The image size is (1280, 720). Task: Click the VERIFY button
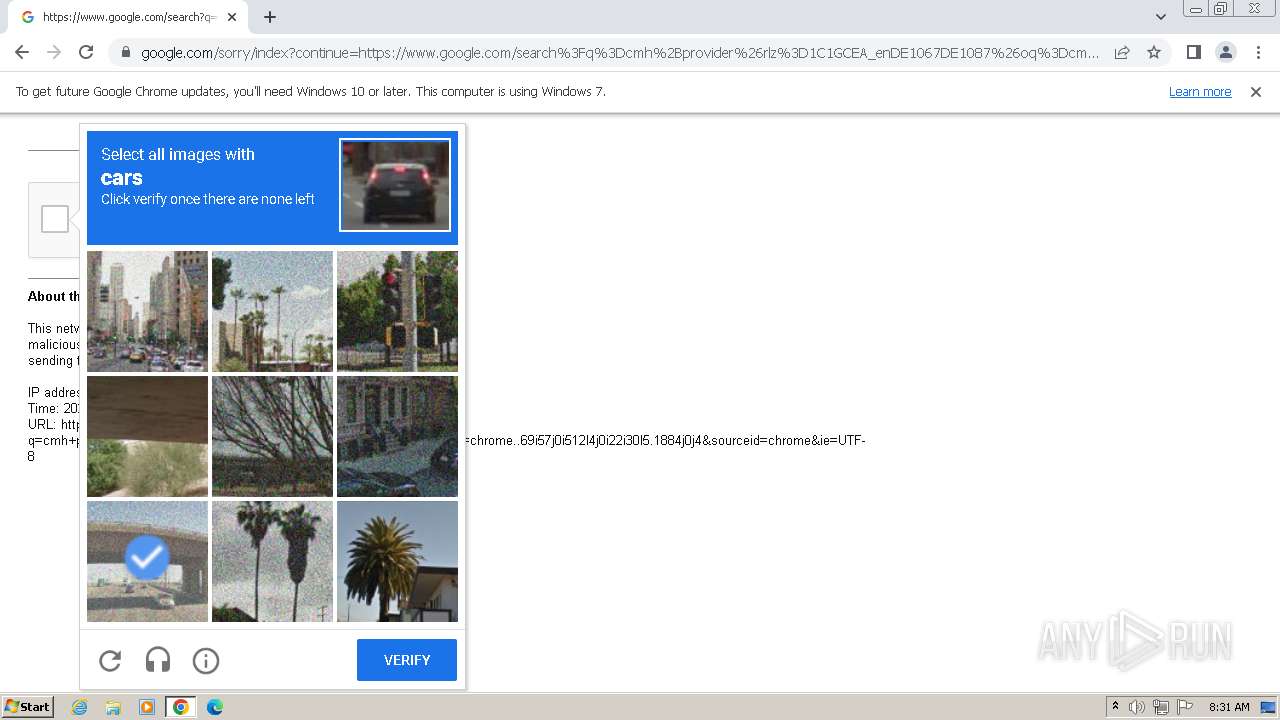click(407, 660)
